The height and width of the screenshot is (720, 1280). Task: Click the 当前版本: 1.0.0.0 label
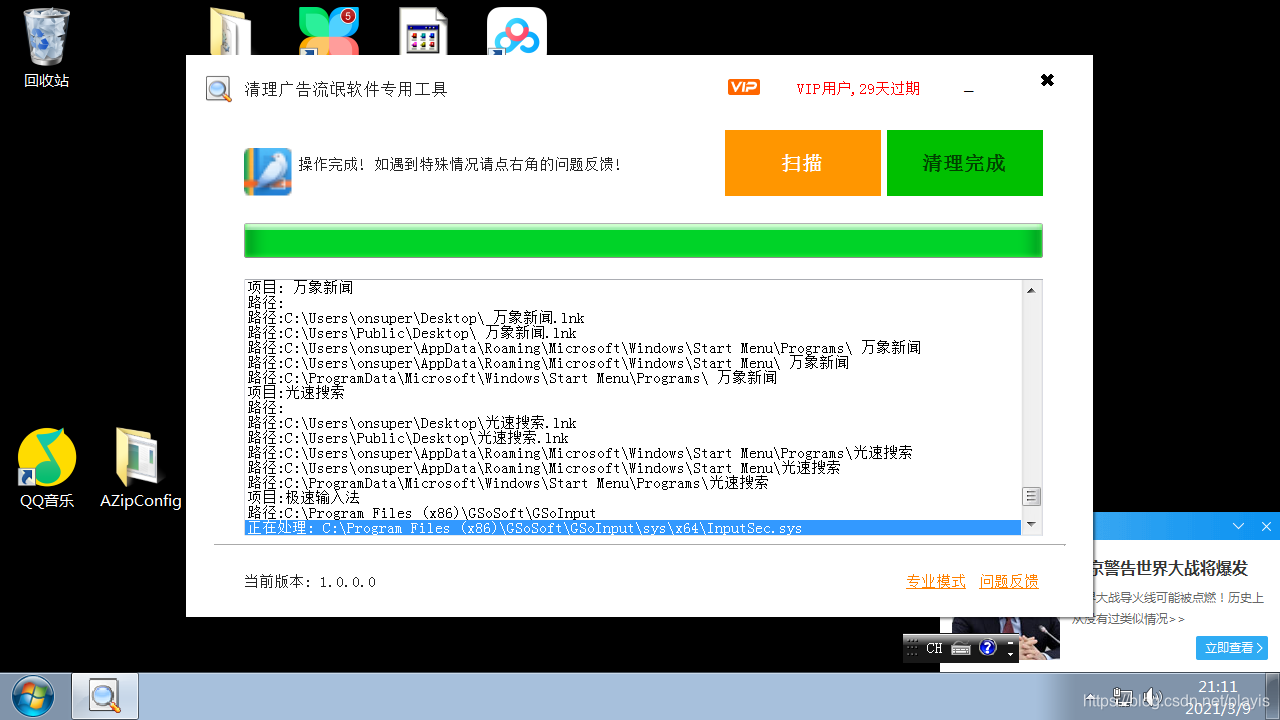pyautogui.click(x=310, y=582)
